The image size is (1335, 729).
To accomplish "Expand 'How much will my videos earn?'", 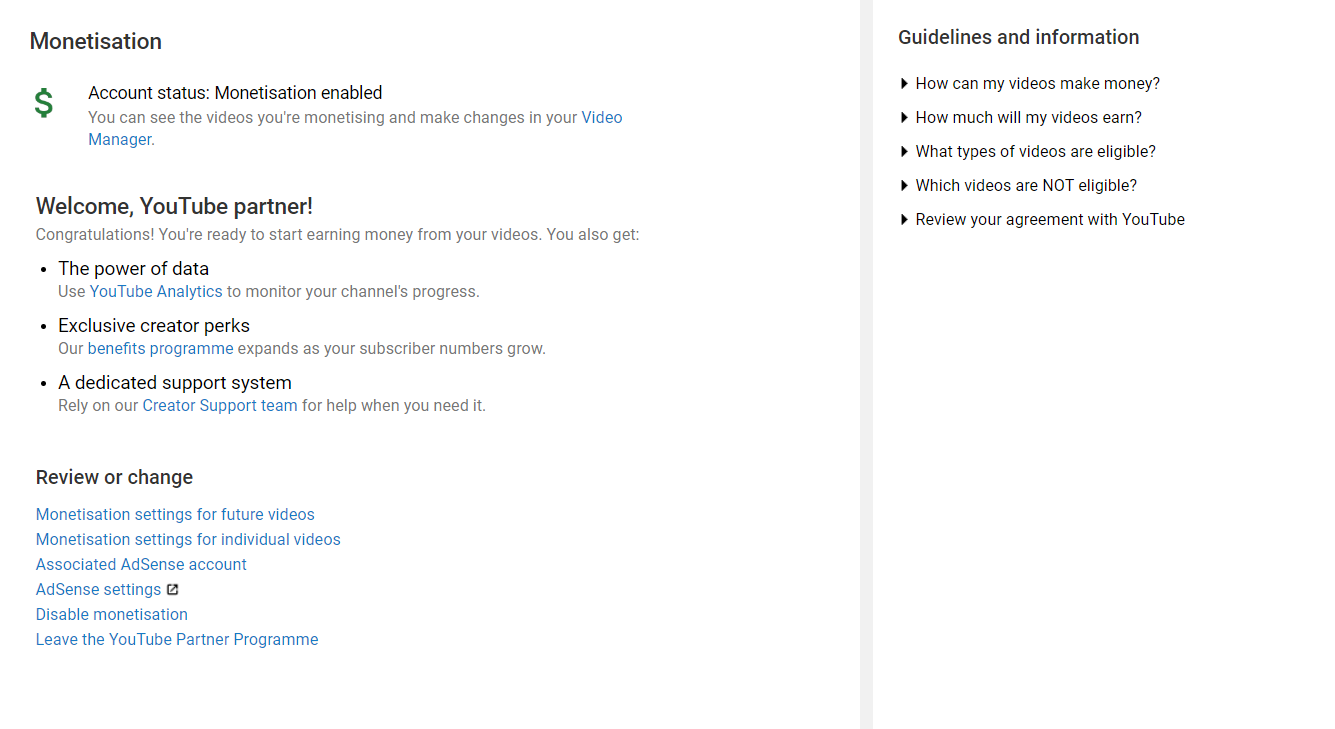I will (1020, 118).
